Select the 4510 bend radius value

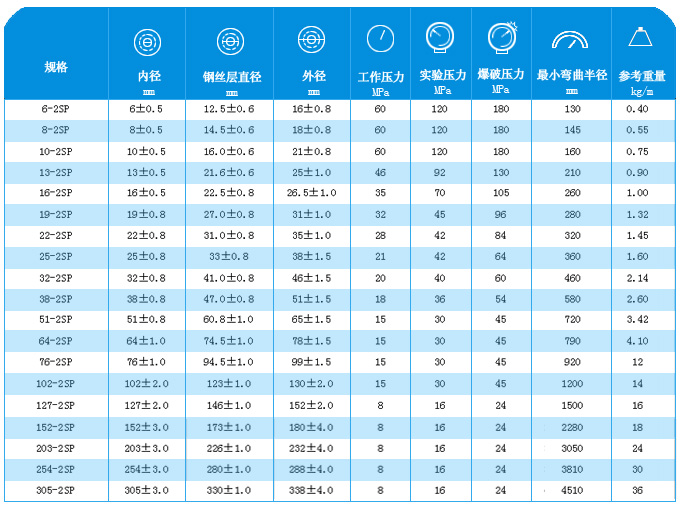coord(572,491)
